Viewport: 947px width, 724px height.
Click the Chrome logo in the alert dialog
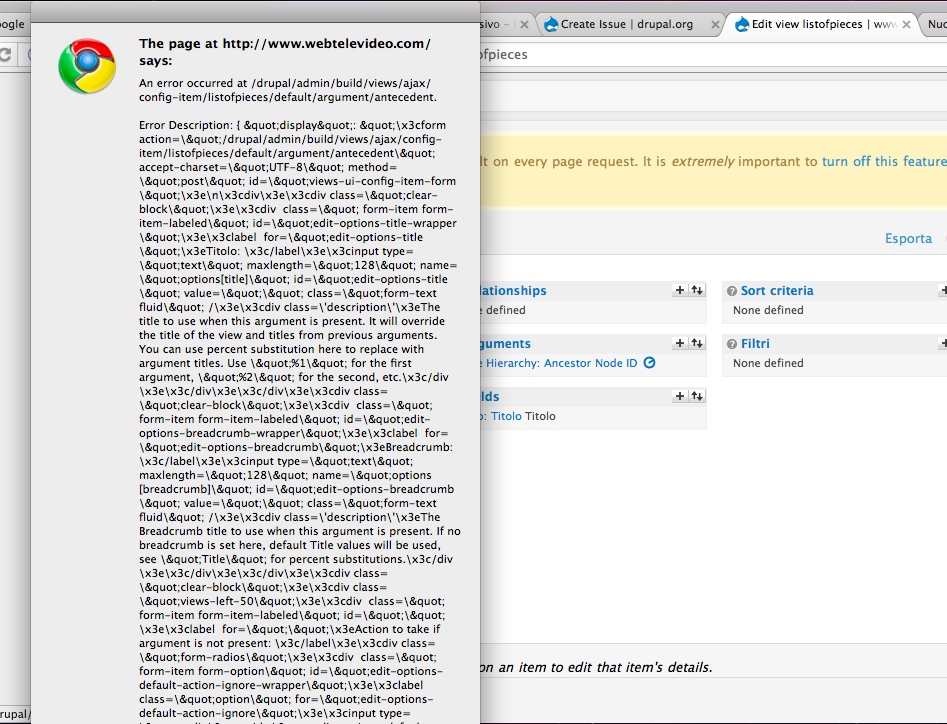click(x=87, y=66)
